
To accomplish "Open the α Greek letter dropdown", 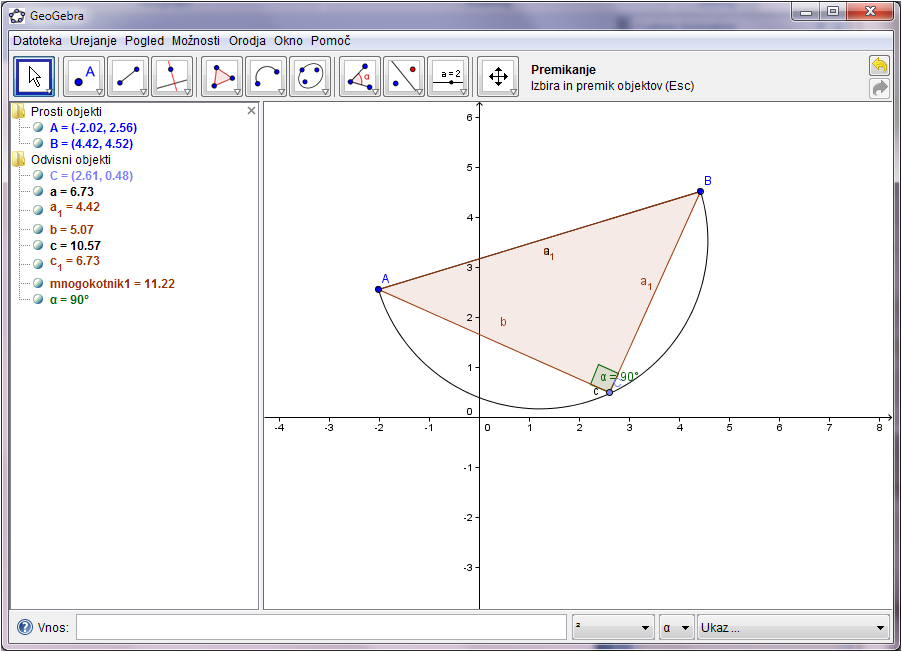I will [686, 627].
